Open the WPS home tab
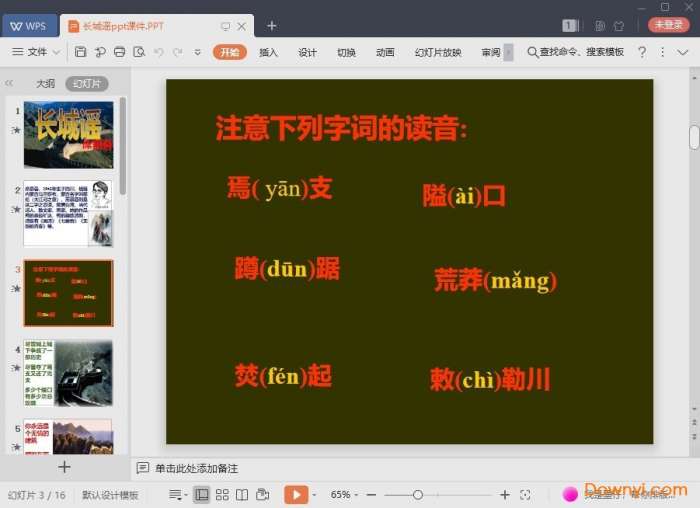 pyautogui.click(x=29, y=26)
